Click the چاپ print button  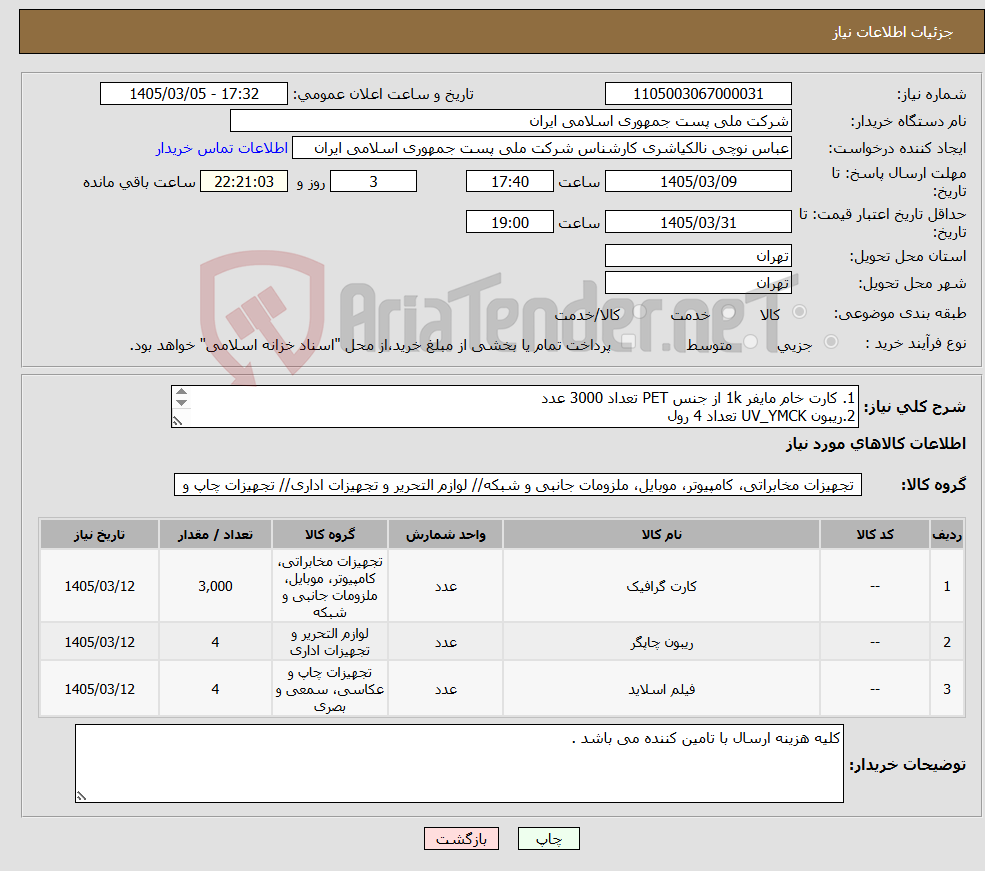point(548,839)
